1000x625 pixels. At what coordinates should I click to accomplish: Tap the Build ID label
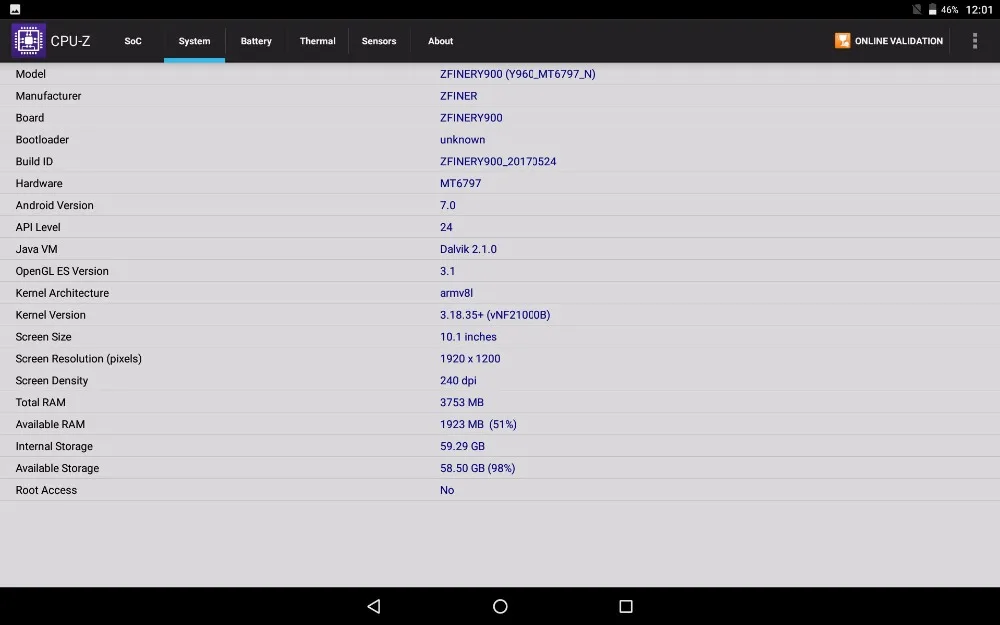[x=34, y=161]
